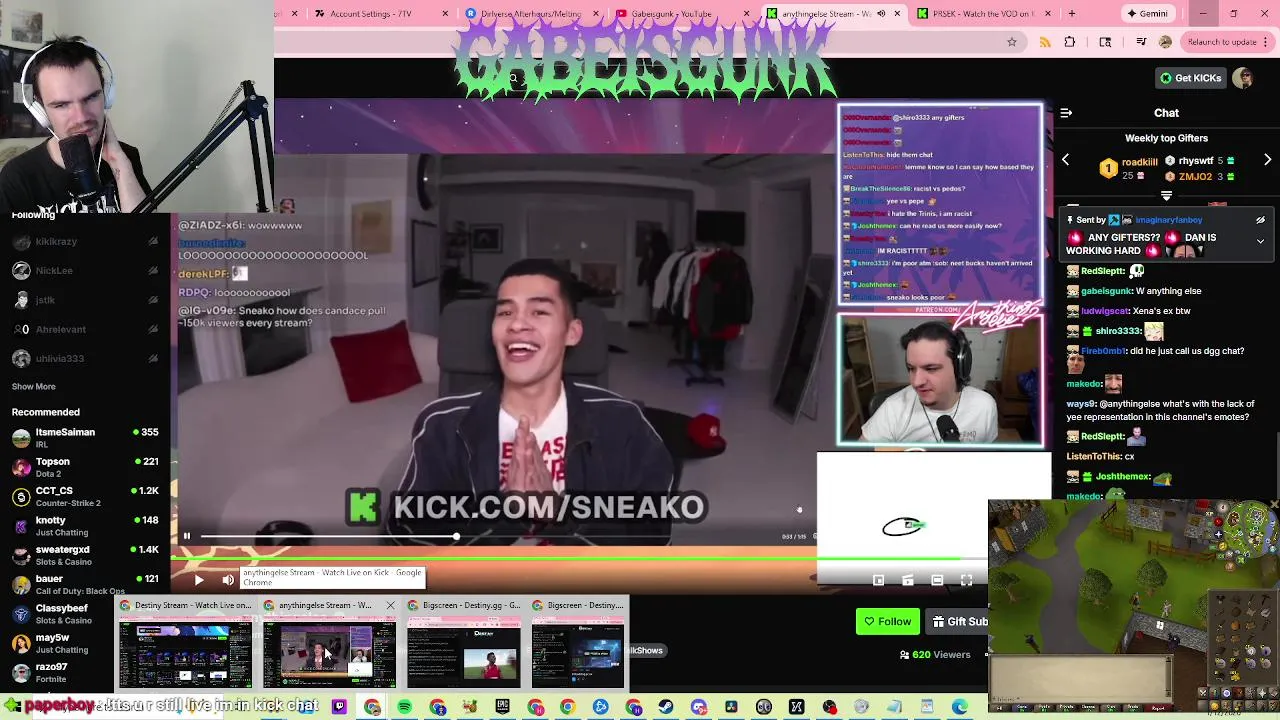
Task: Open the knotty Just Chatting channel
Action: pyautogui.click(x=85, y=525)
